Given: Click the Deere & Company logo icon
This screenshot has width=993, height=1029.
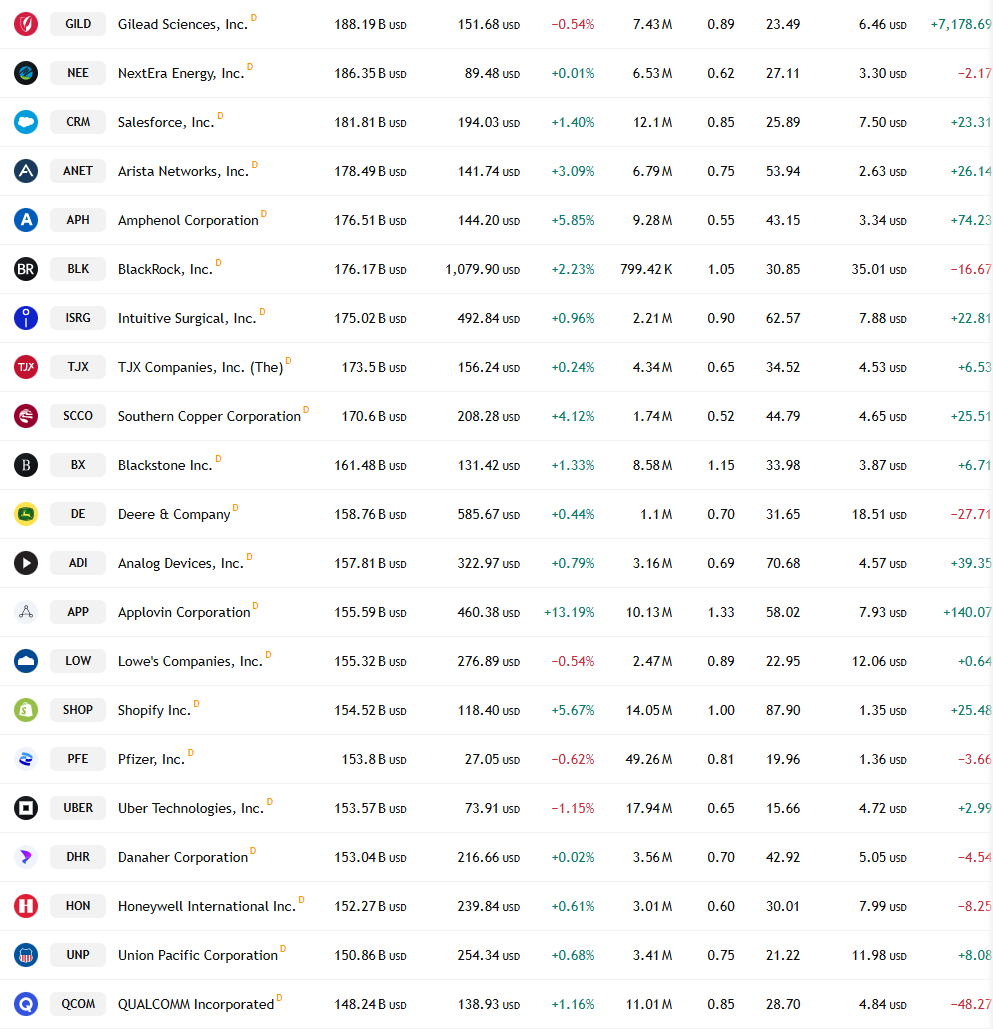Looking at the screenshot, I should [26, 514].
